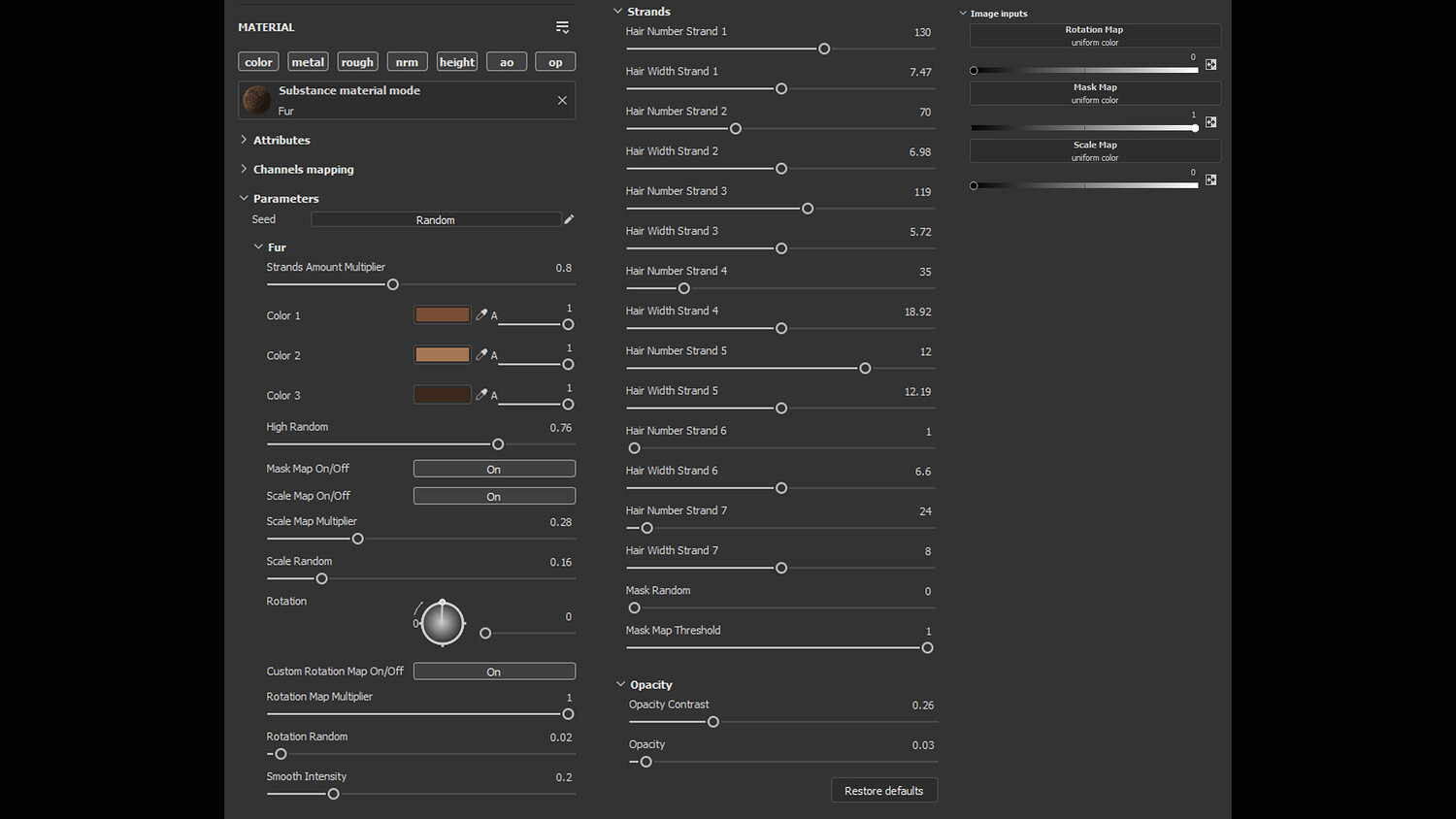Open the Material panel options menu icon
Viewport: 1456px width, 819px height.
562,27
